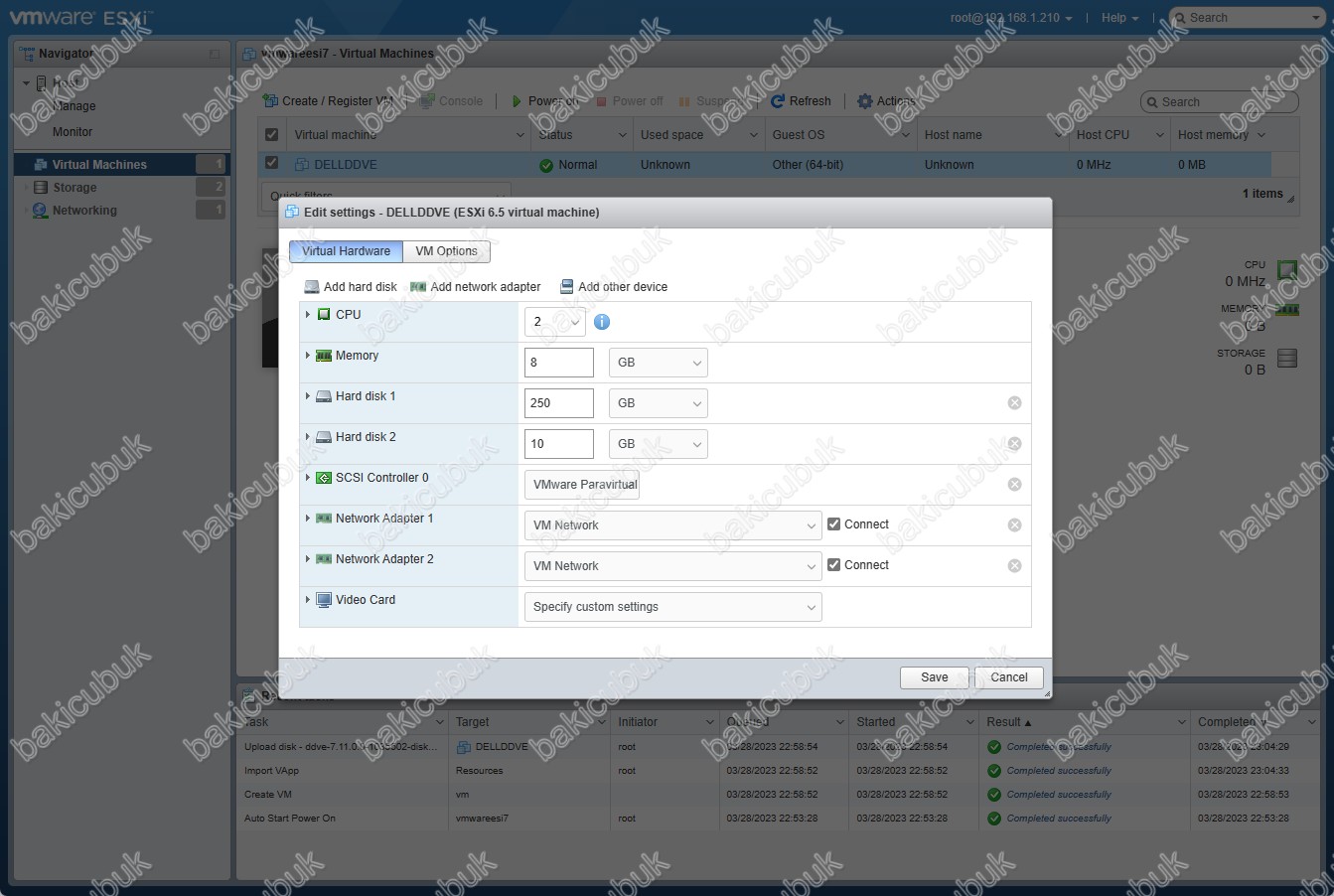
Task: Sort by the Host CPU column header
Action: tap(1120, 135)
